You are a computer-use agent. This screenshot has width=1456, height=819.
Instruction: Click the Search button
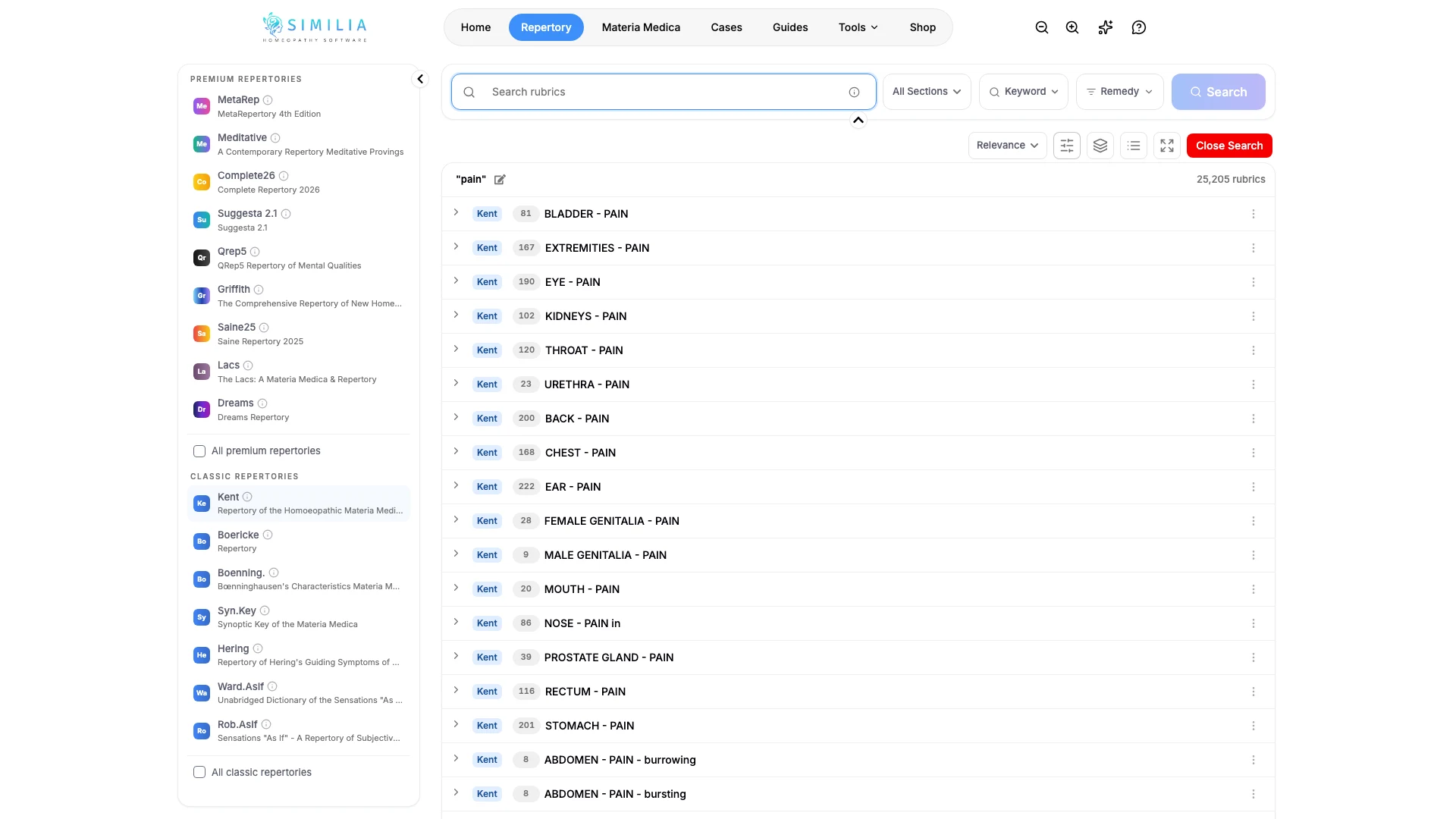[x=1218, y=92]
